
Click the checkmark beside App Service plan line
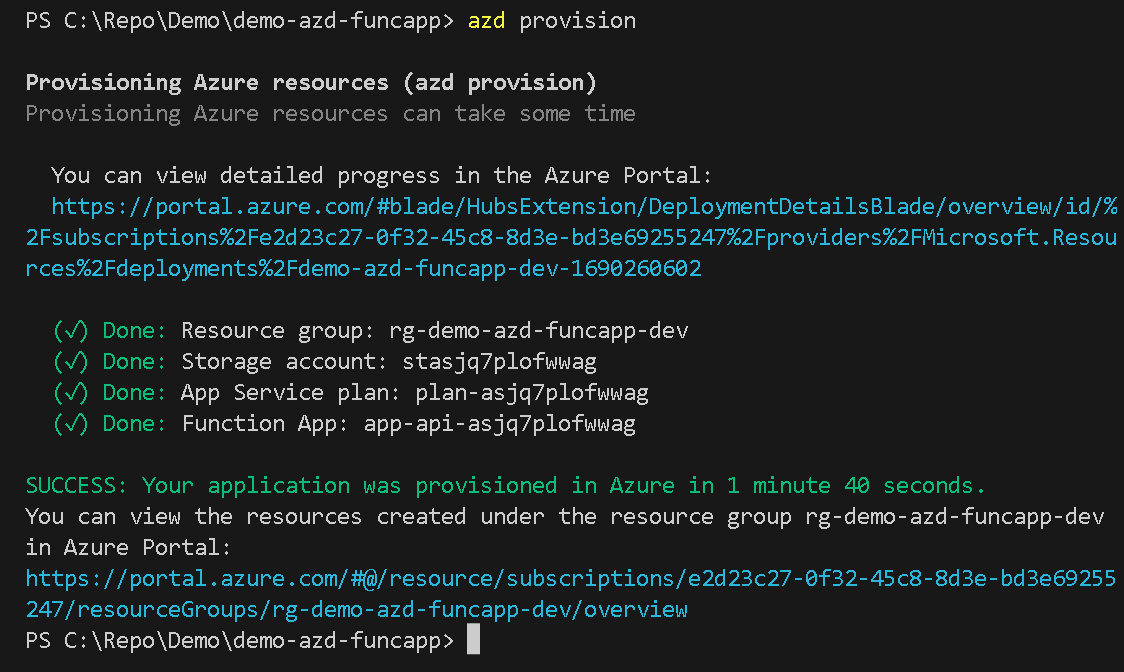(x=70, y=393)
